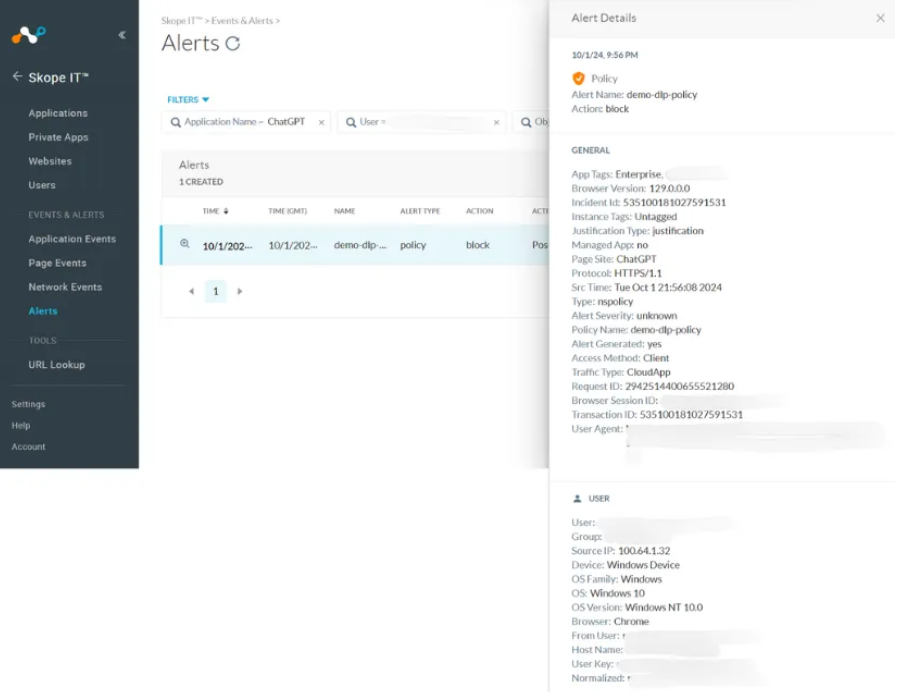
Task: Collapse the sidebar with double chevron
Action: tap(122, 35)
